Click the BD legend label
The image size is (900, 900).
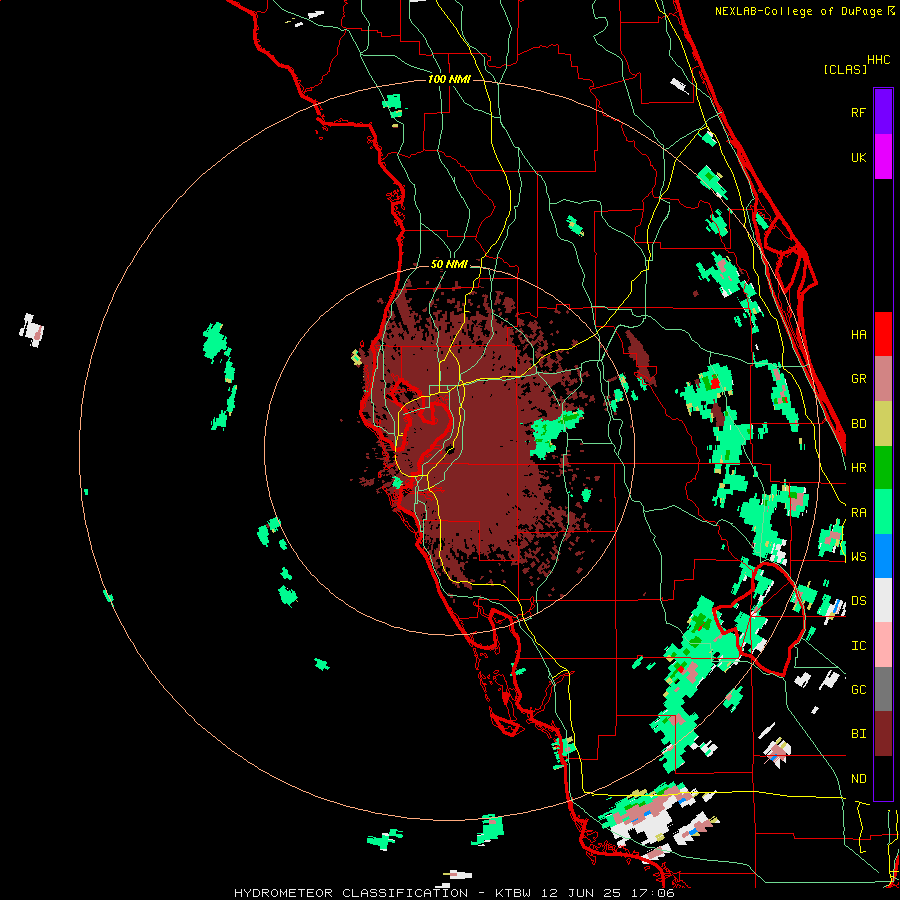coord(858,424)
